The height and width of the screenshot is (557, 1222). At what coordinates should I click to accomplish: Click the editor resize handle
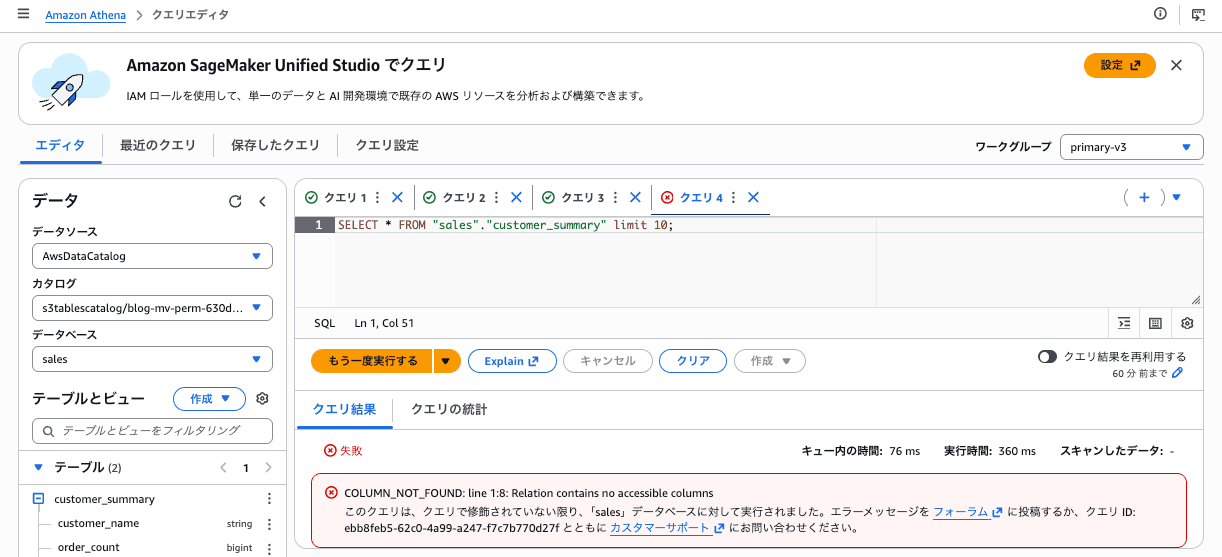(1196, 300)
